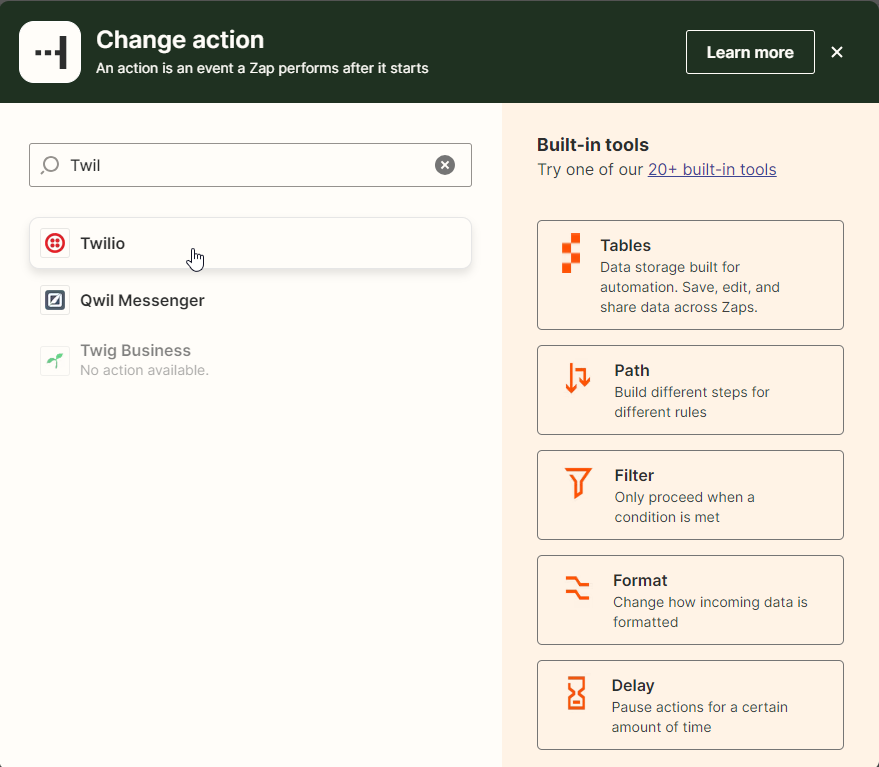879x767 pixels.
Task: Click 'Only proceed when a condition' text
Action: pyautogui.click(x=684, y=507)
